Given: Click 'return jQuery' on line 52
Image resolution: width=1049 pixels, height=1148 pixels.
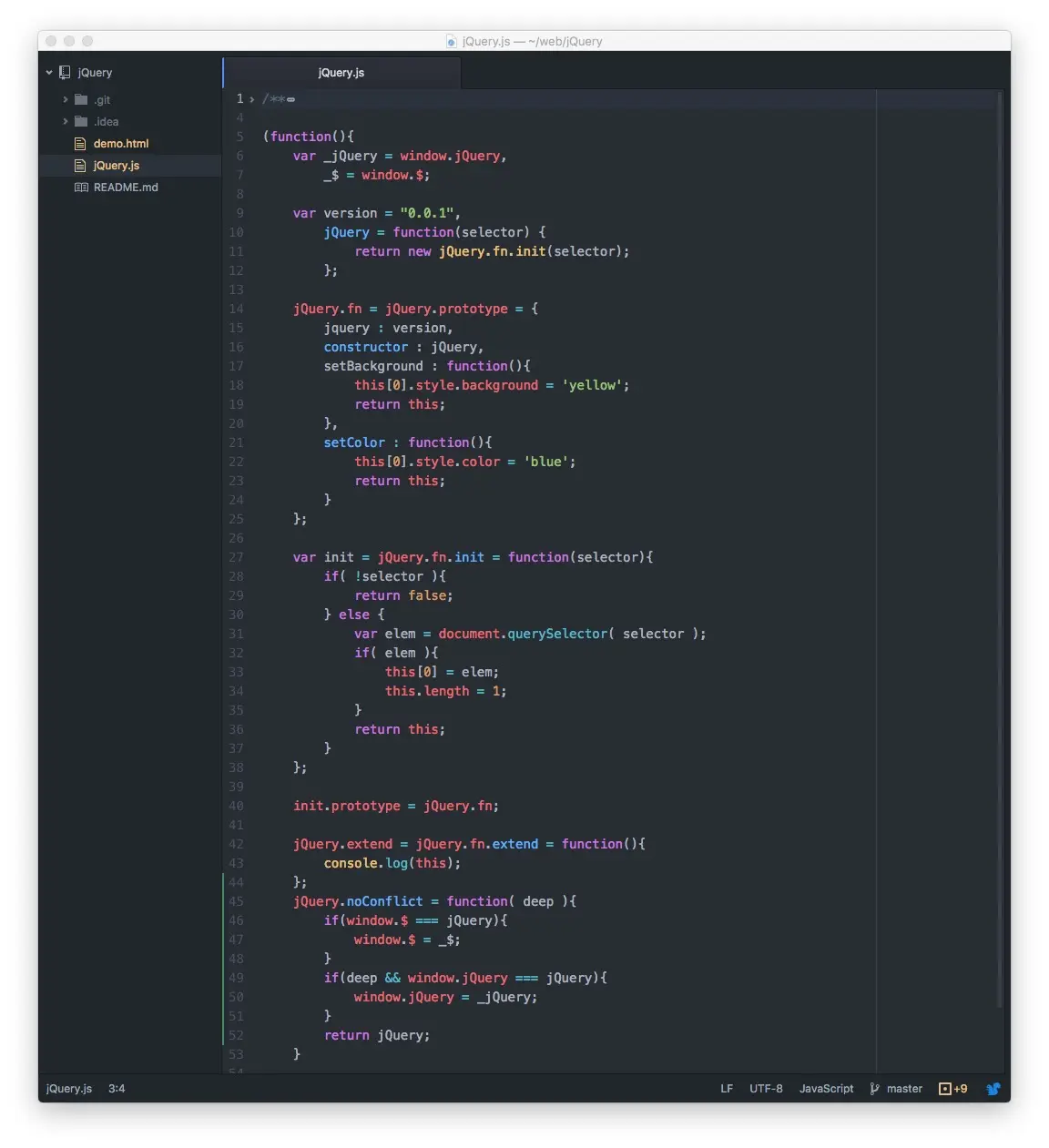Looking at the screenshot, I should [x=373, y=1036].
